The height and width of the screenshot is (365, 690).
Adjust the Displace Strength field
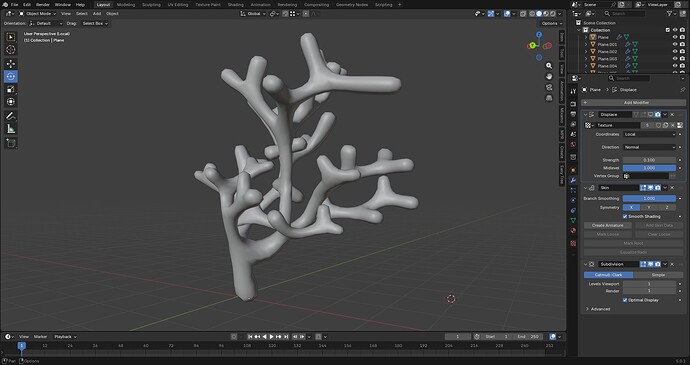(x=649, y=160)
